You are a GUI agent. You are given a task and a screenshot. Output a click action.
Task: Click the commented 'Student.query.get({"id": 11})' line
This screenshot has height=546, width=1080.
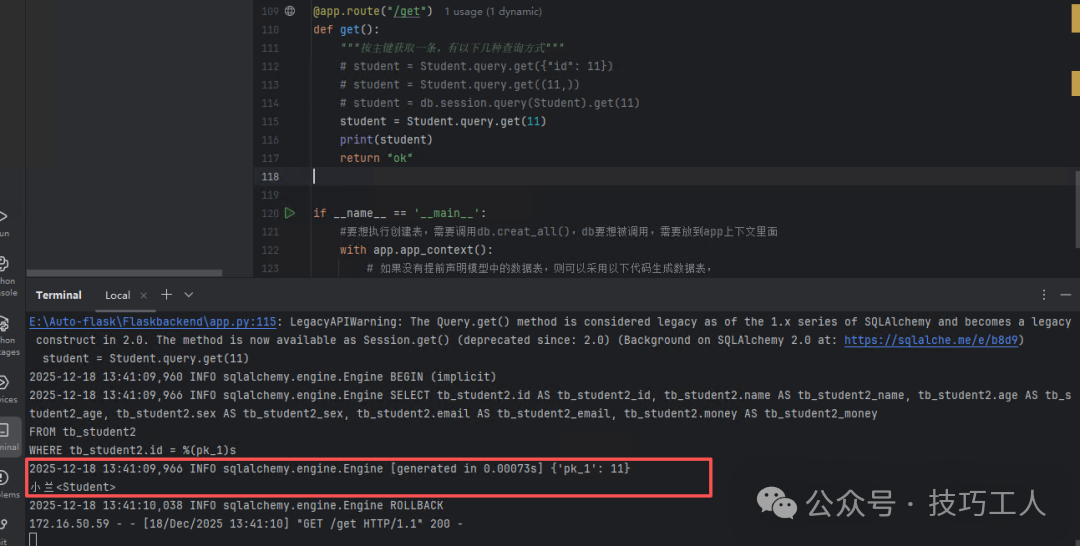pyautogui.click(x=476, y=66)
